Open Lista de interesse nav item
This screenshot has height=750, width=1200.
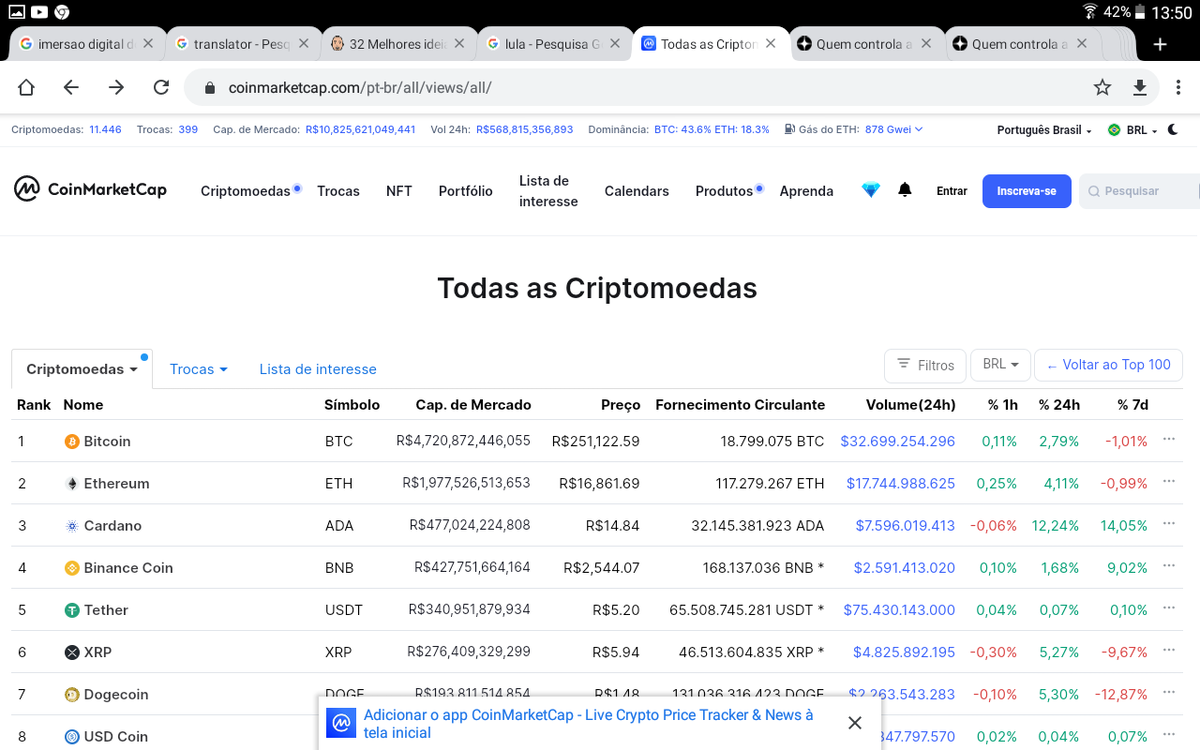[548, 191]
